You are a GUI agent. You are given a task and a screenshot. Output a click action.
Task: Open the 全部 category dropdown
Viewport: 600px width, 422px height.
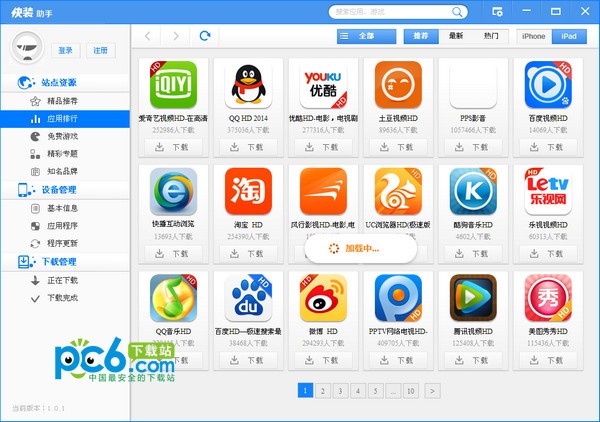click(x=367, y=36)
